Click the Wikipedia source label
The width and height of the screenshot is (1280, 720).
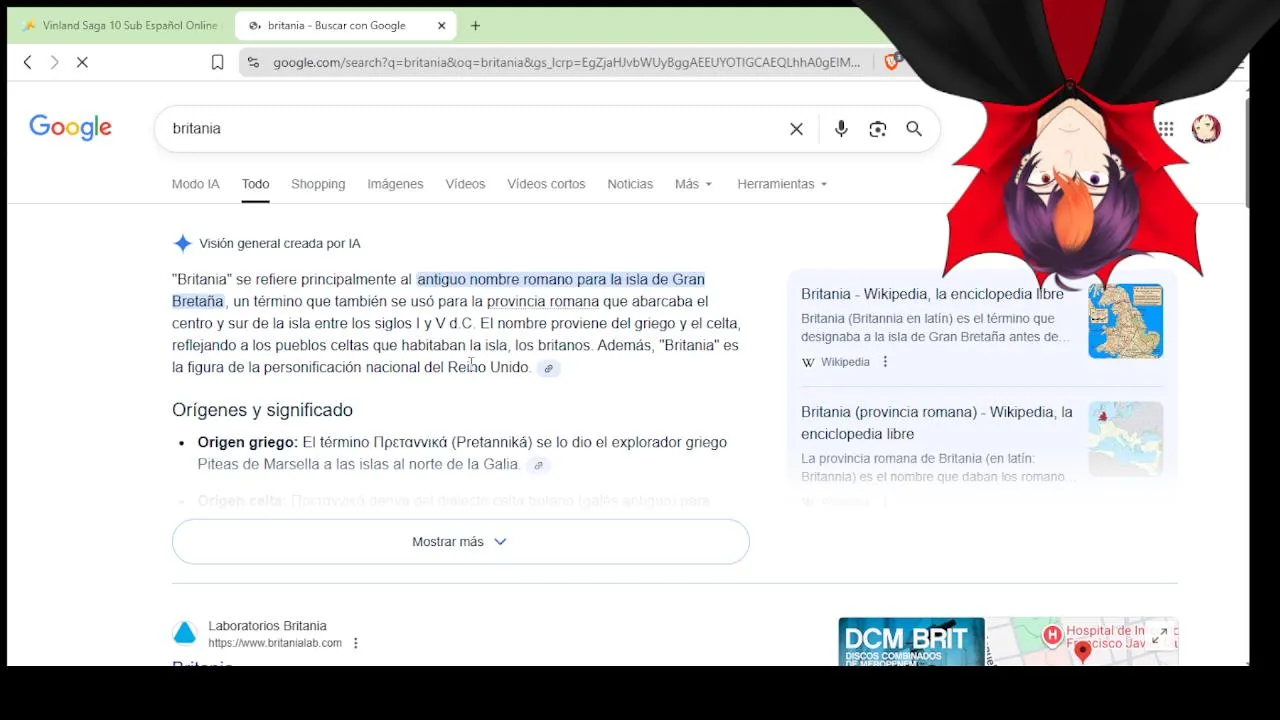pyautogui.click(x=845, y=362)
